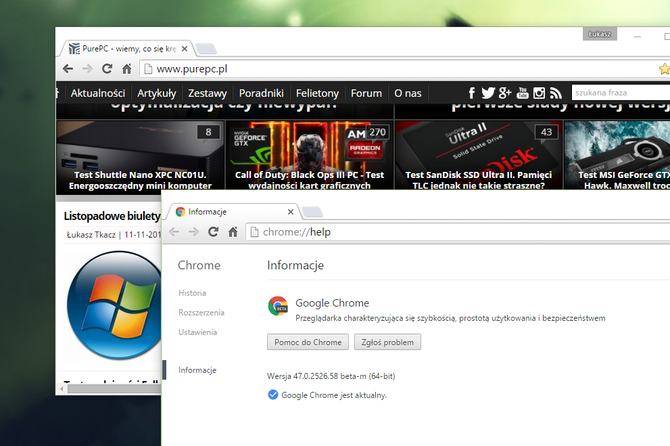
Task: Open SanDisk SSD Ultra II test thumbnail
Action: tap(479, 155)
